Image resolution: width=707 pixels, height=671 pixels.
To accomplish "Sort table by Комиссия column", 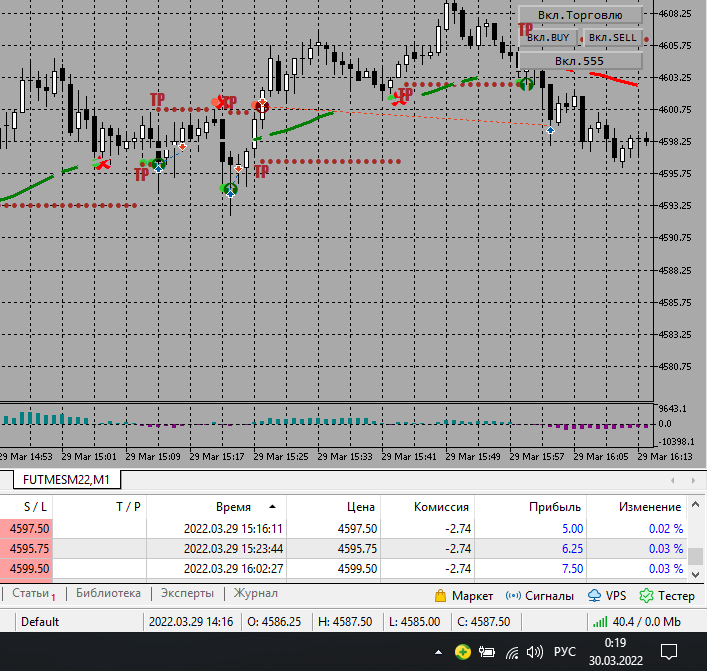I will click(x=427, y=507).
